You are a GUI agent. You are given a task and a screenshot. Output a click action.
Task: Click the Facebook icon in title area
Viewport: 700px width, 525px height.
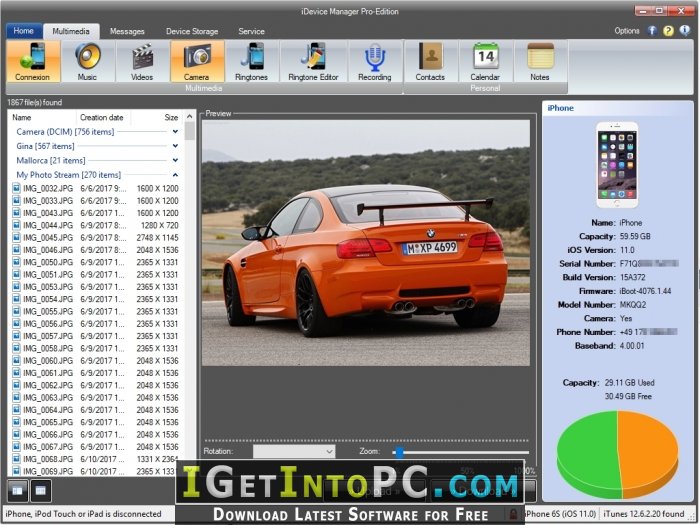coord(652,30)
